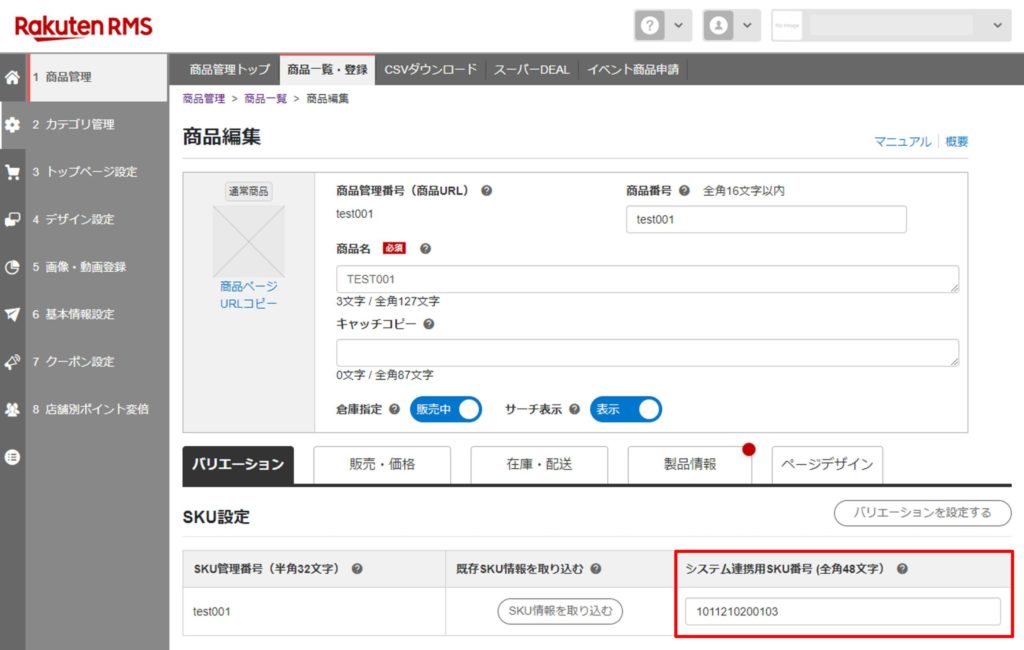Switch to the 販売・価格 tab
This screenshot has width=1024, height=650.
point(382,465)
